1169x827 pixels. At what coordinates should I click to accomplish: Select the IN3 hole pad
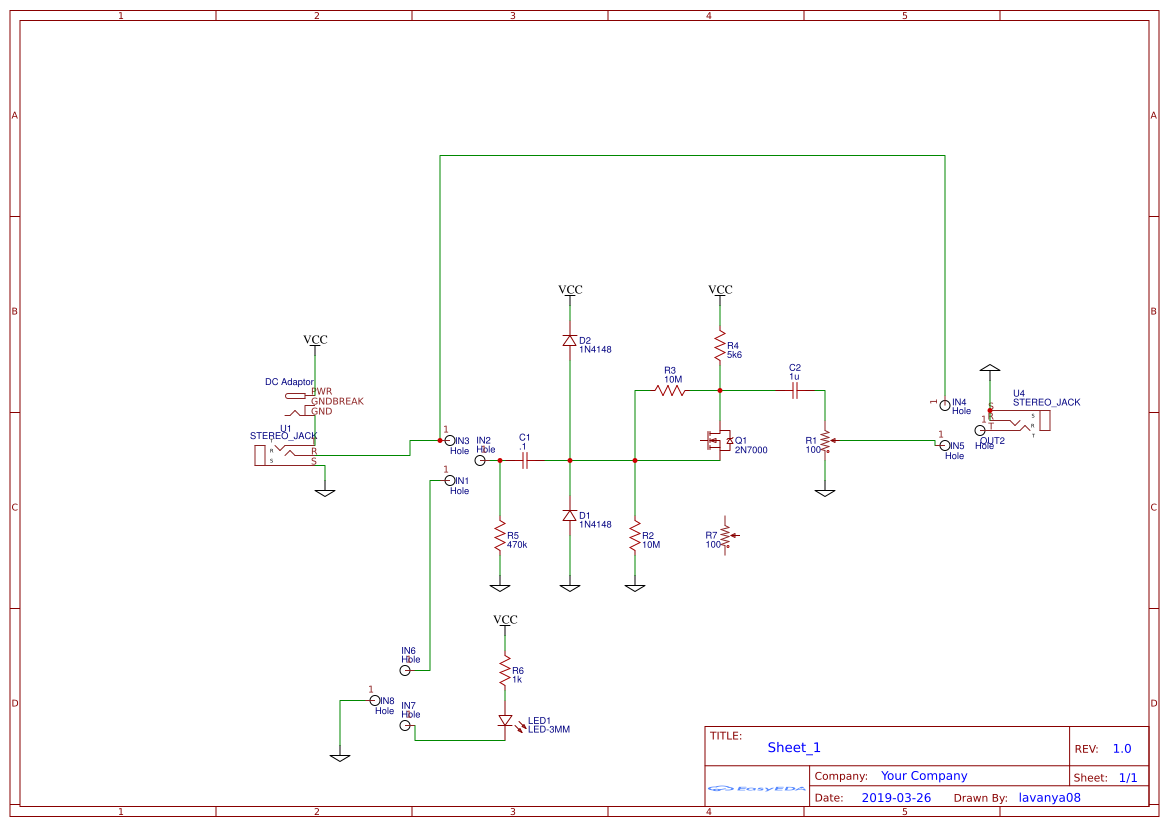tap(450, 441)
